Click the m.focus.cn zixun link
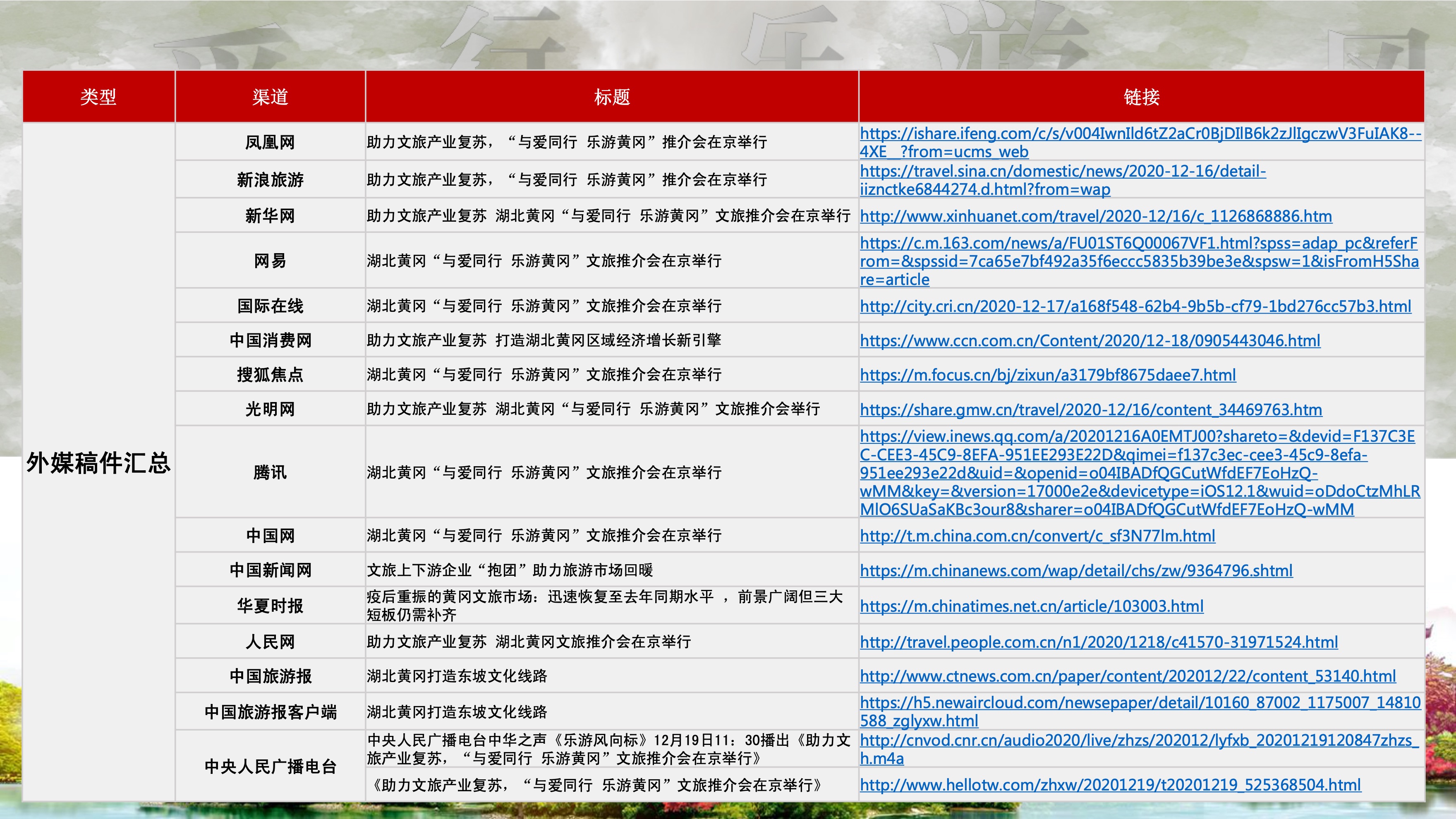The height and width of the screenshot is (819, 1456). click(x=1047, y=375)
